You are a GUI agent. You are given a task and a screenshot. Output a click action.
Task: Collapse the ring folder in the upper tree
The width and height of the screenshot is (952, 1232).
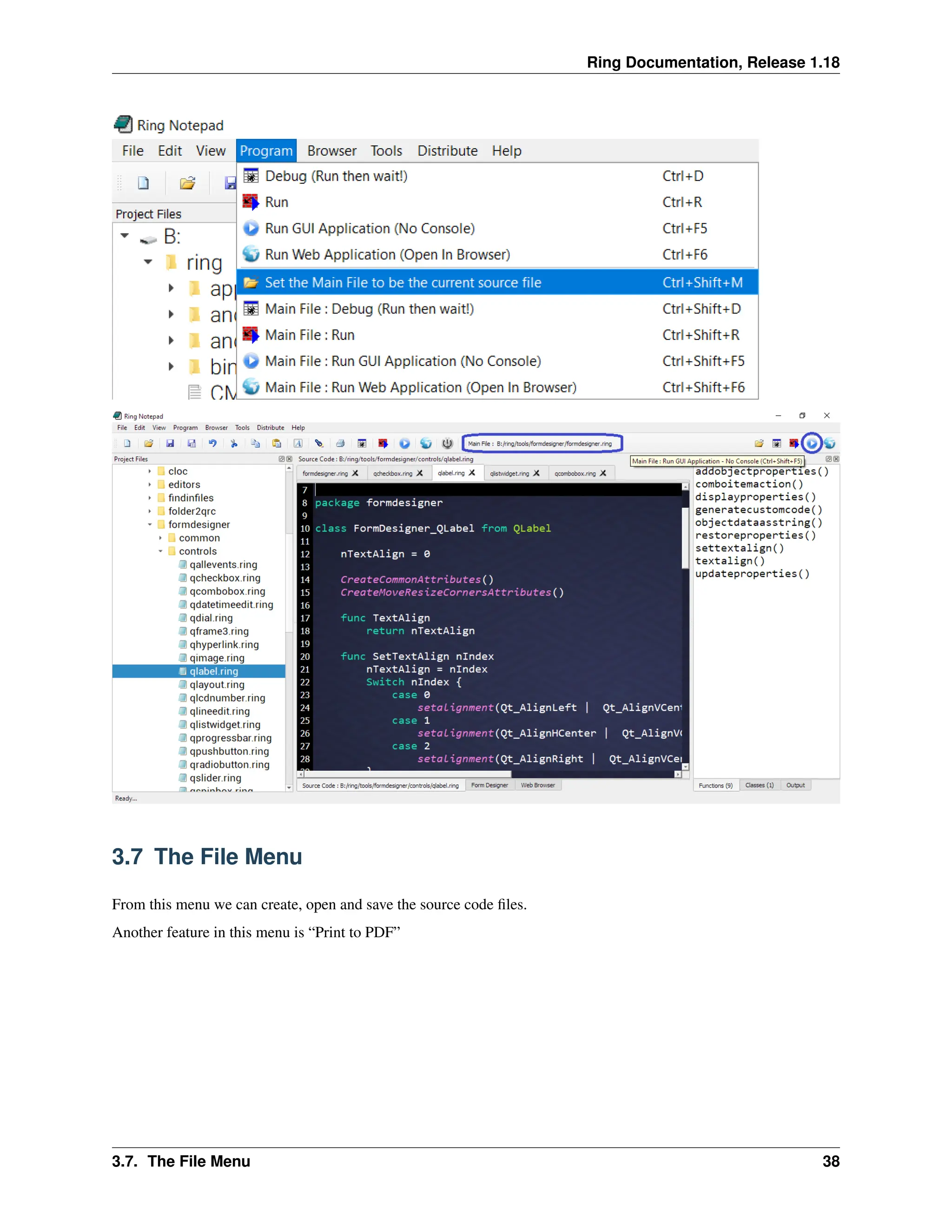click(148, 262)
